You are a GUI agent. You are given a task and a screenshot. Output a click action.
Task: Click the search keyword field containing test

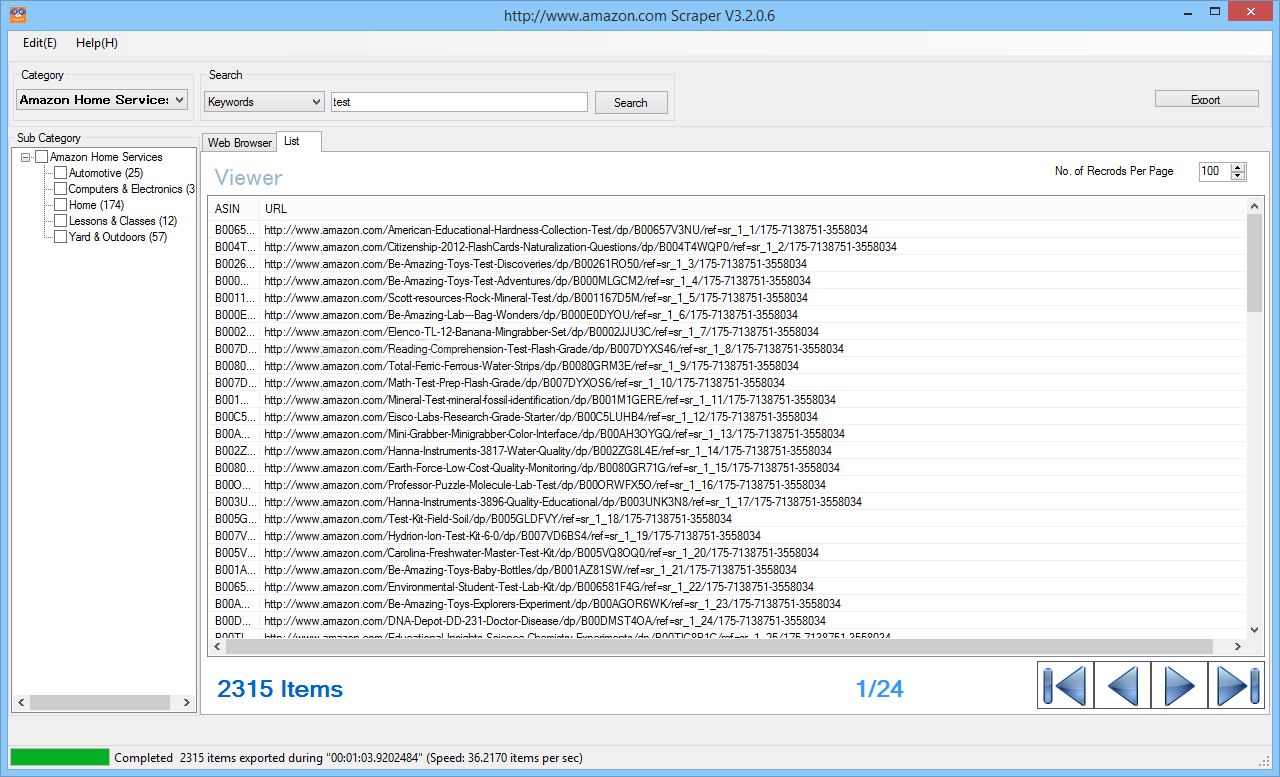[x=459, y=102]
